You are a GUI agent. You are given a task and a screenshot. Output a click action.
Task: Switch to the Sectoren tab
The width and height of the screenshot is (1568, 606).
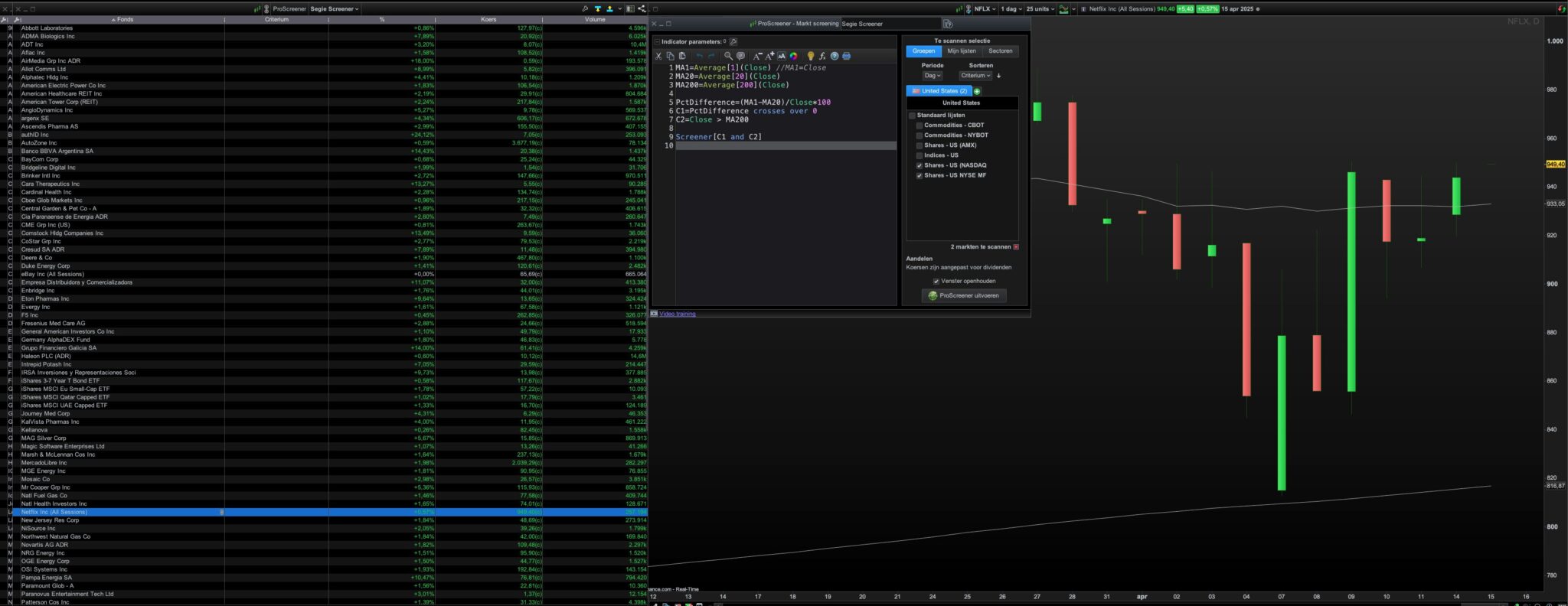(1000, 51)
